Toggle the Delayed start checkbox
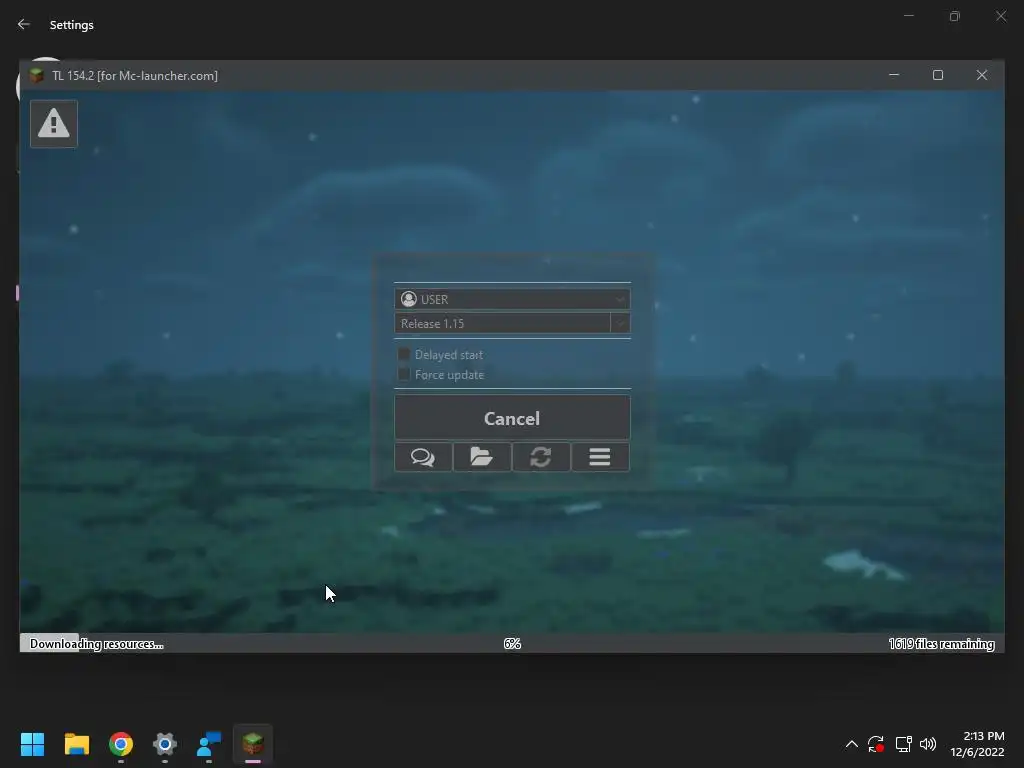The height and width of the screenshot is (768, 1024). 404,355
